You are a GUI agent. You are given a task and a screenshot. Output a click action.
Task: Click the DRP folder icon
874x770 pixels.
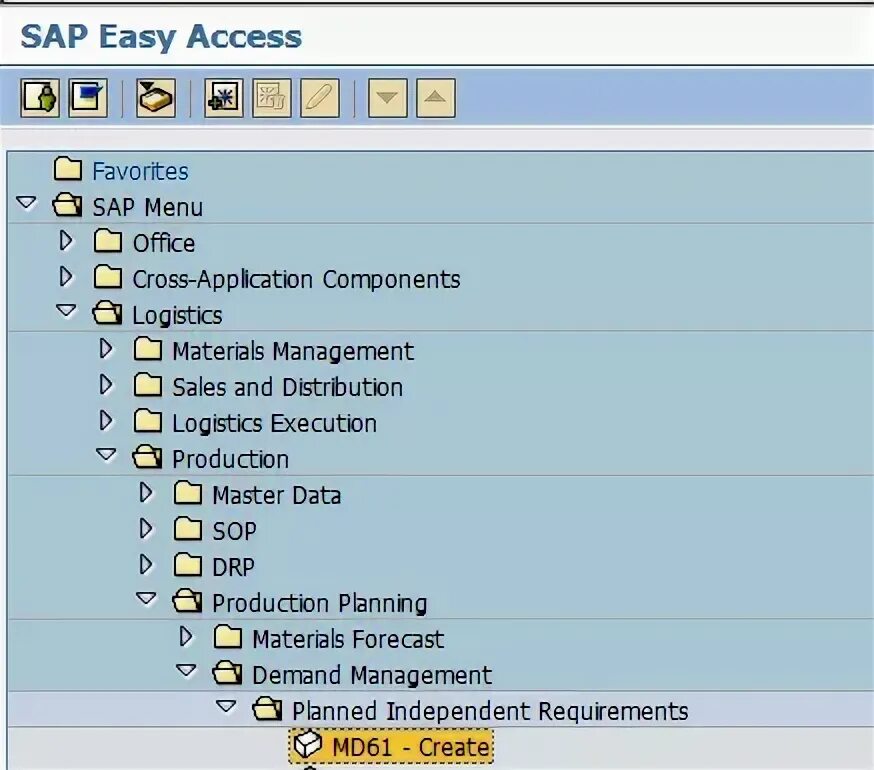pyautogui.click(x=188, y=565)
